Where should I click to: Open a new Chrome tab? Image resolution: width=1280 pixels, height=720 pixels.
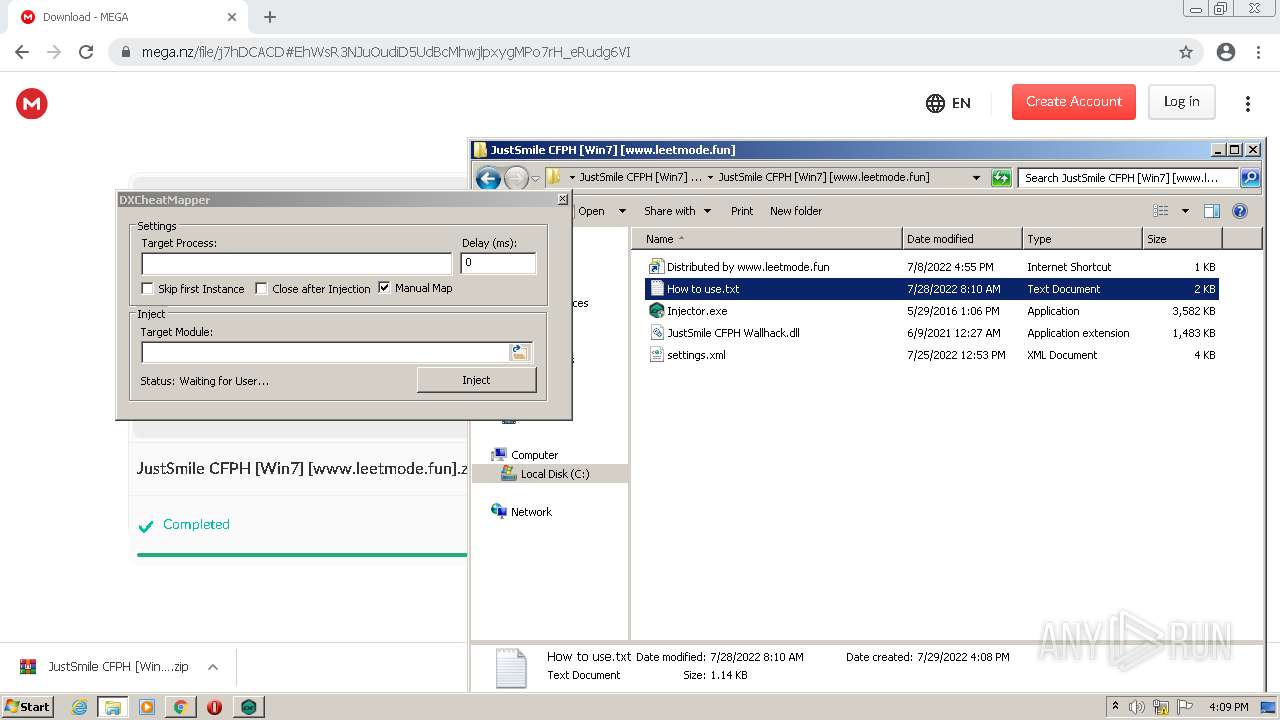point(270,17)
